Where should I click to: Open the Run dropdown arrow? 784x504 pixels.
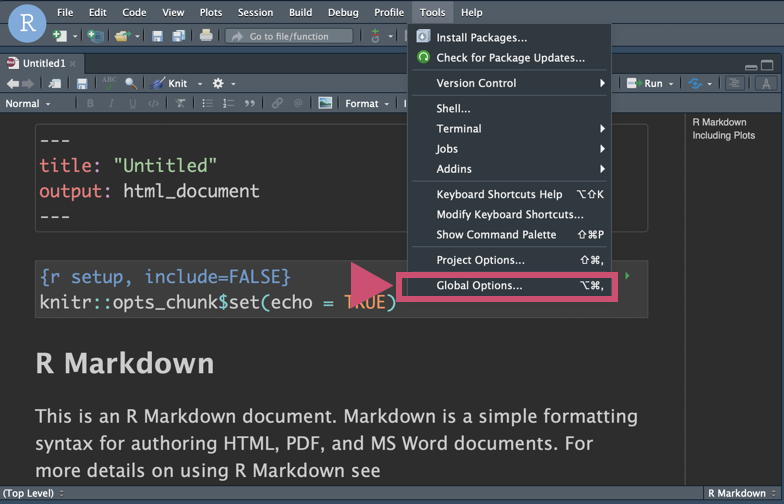(671, 84)
